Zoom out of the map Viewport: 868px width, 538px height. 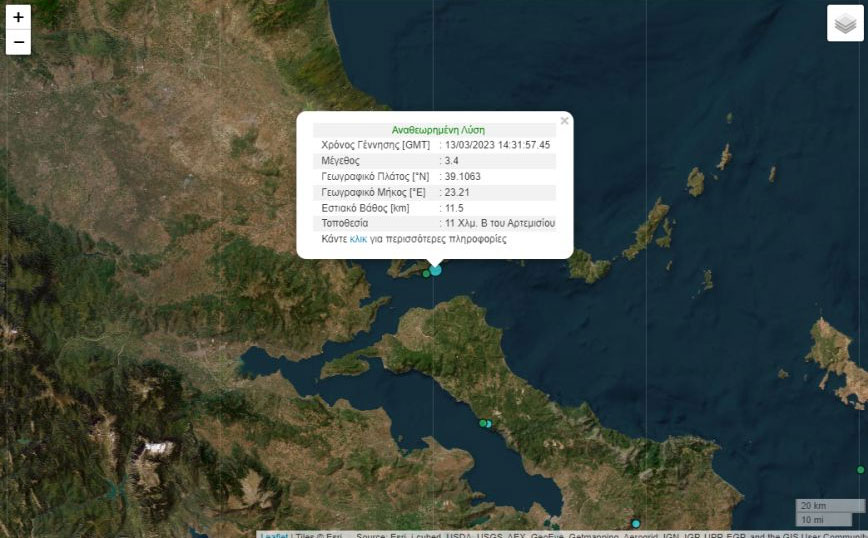(18, 43)
